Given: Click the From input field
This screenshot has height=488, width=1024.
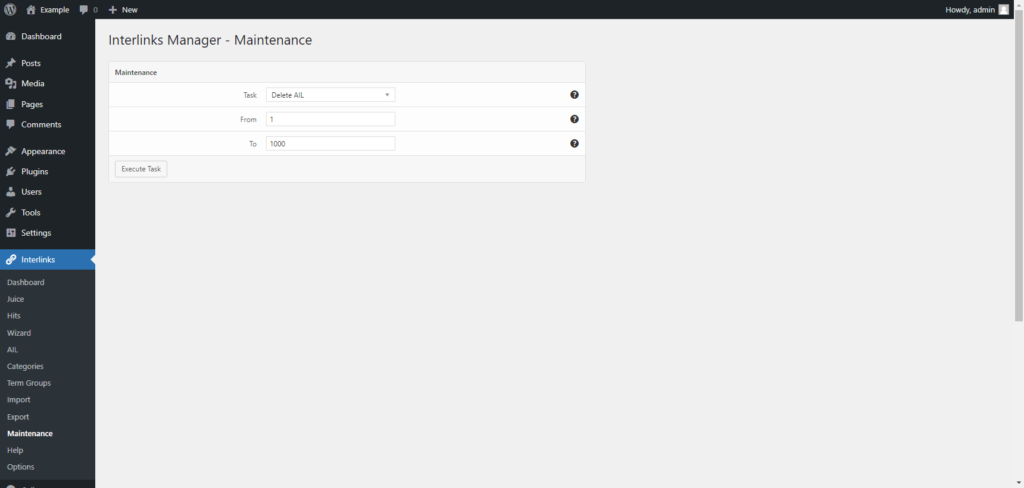Looking at the screenshot, I should [330, 119].
